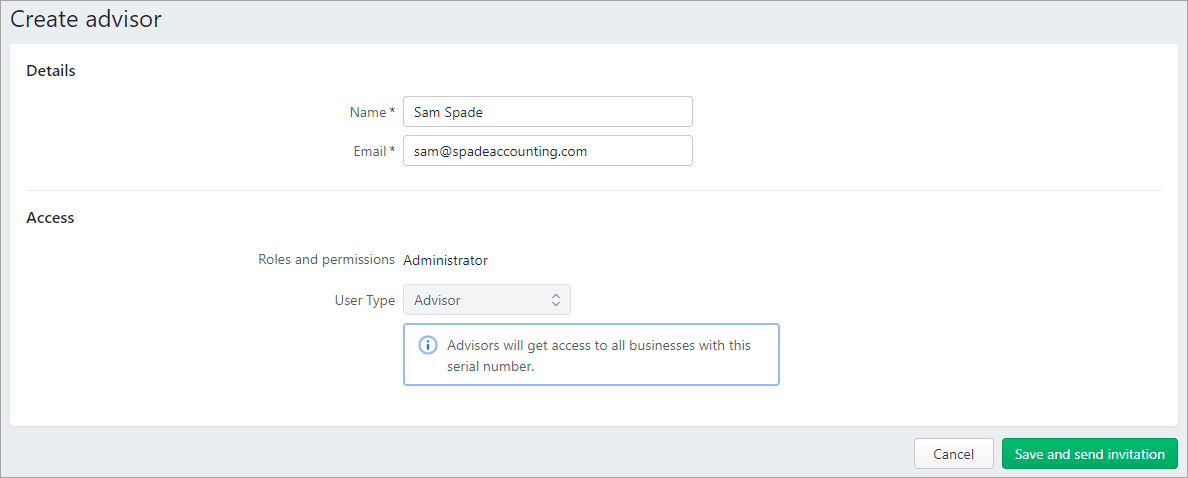Click Save and send invitation
1188x478 pixels.
[x=1090, y=454]
